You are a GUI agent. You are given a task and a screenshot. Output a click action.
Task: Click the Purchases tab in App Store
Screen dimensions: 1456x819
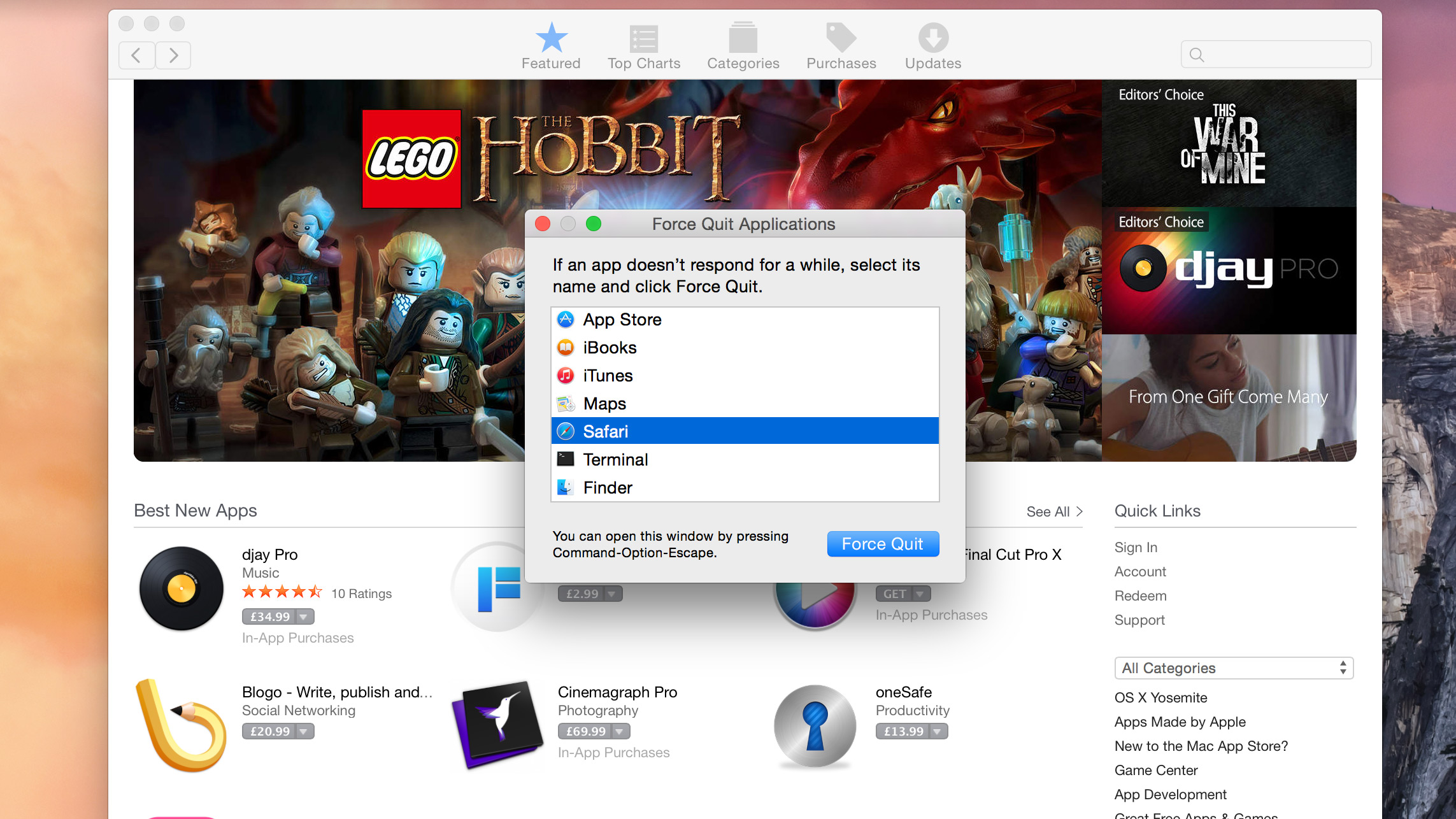pyautogui.click(x=841, y=47)
